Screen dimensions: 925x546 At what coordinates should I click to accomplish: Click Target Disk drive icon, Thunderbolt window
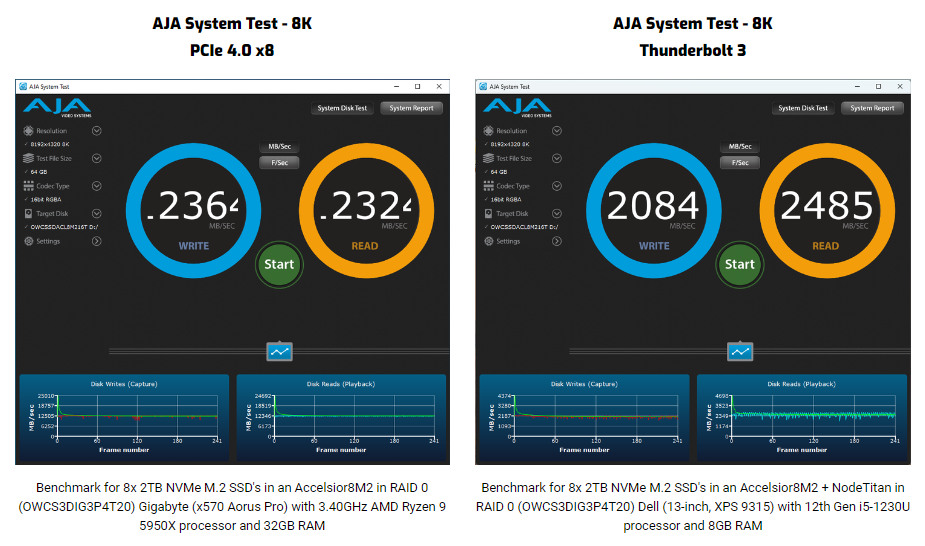point(488,213)
